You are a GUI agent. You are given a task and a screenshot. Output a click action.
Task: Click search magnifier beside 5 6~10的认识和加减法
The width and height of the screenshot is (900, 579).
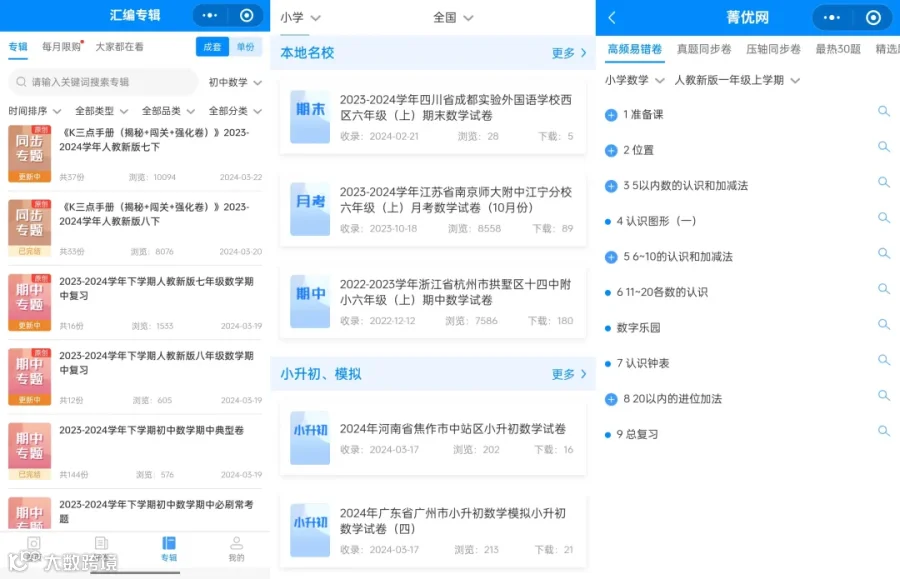coord(883,253)
